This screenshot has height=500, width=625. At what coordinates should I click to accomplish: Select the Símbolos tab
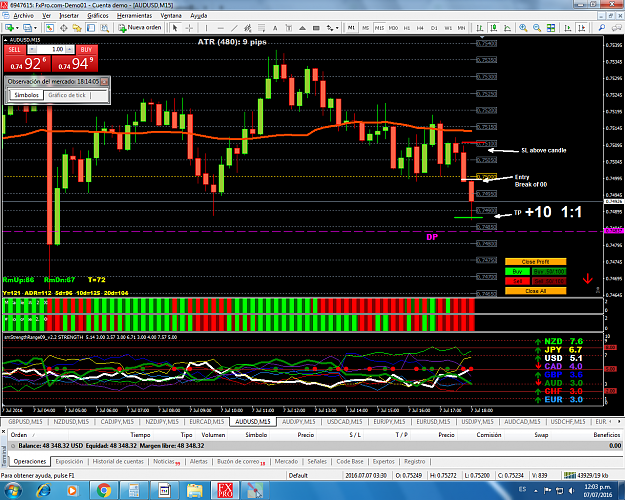[27, 95]
